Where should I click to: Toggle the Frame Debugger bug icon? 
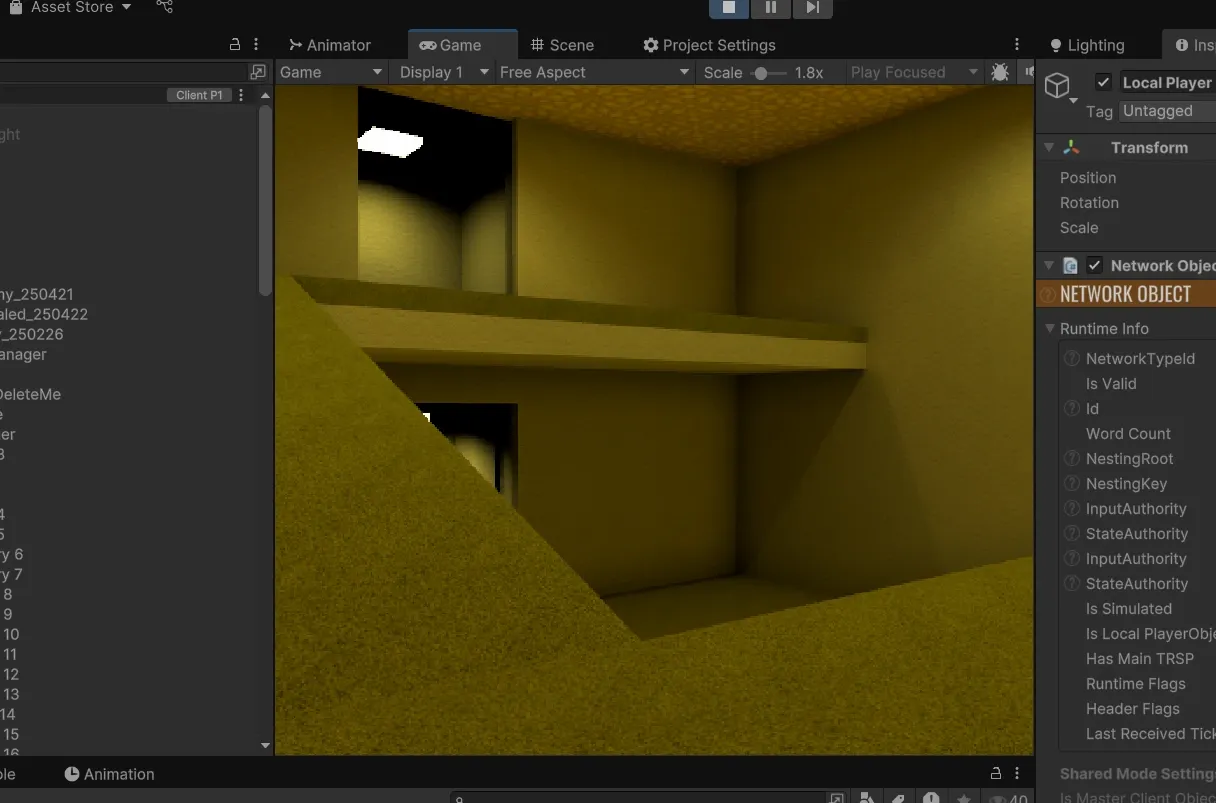pos(999,72)
